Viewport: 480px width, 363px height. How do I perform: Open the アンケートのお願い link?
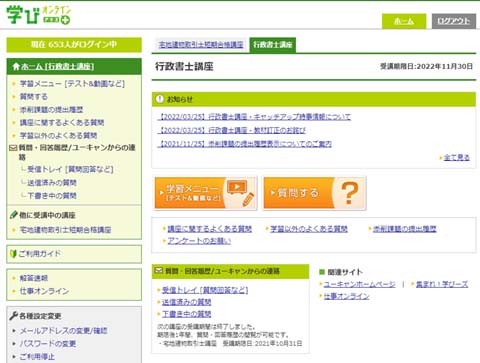point(199,241)
